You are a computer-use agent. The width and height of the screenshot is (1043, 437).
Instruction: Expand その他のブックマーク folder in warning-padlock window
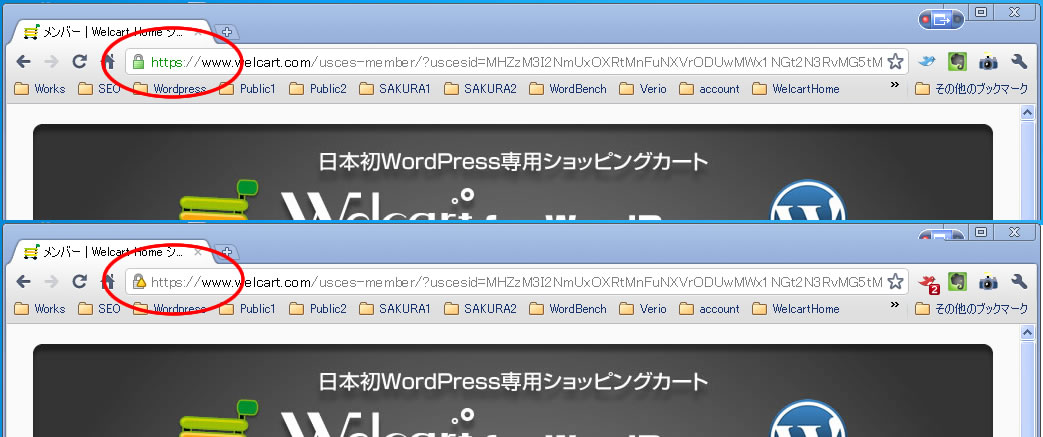coord(972,309)
